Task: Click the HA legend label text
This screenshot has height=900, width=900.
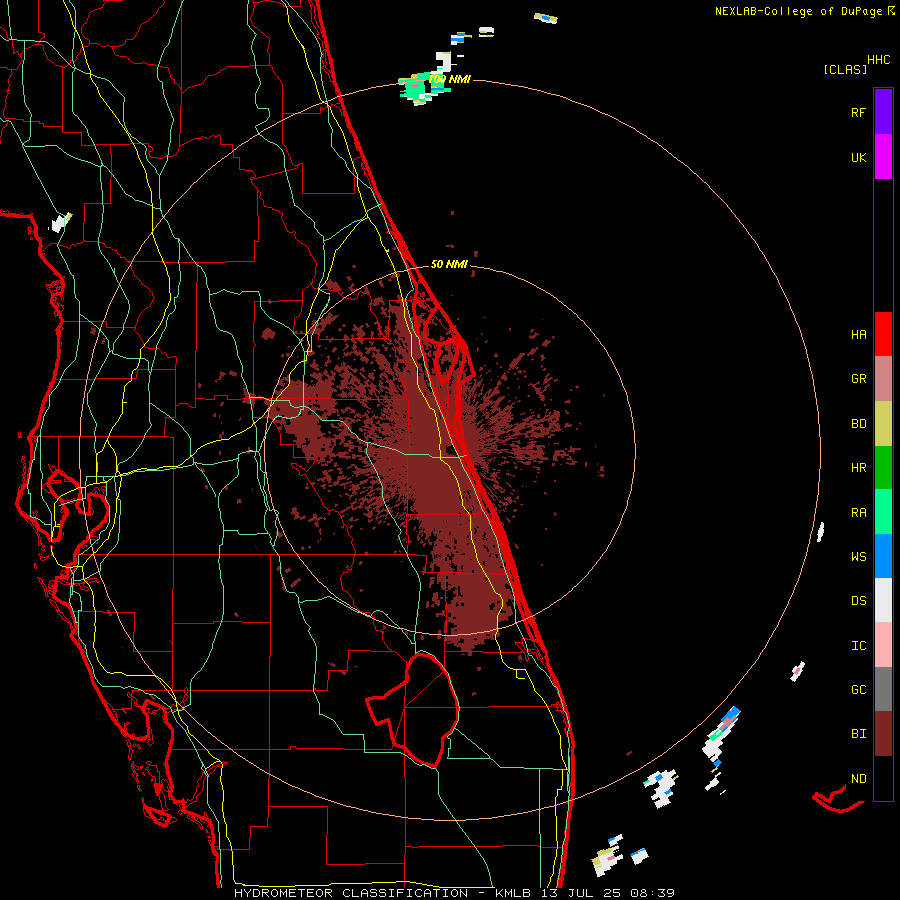Action: 859,334
